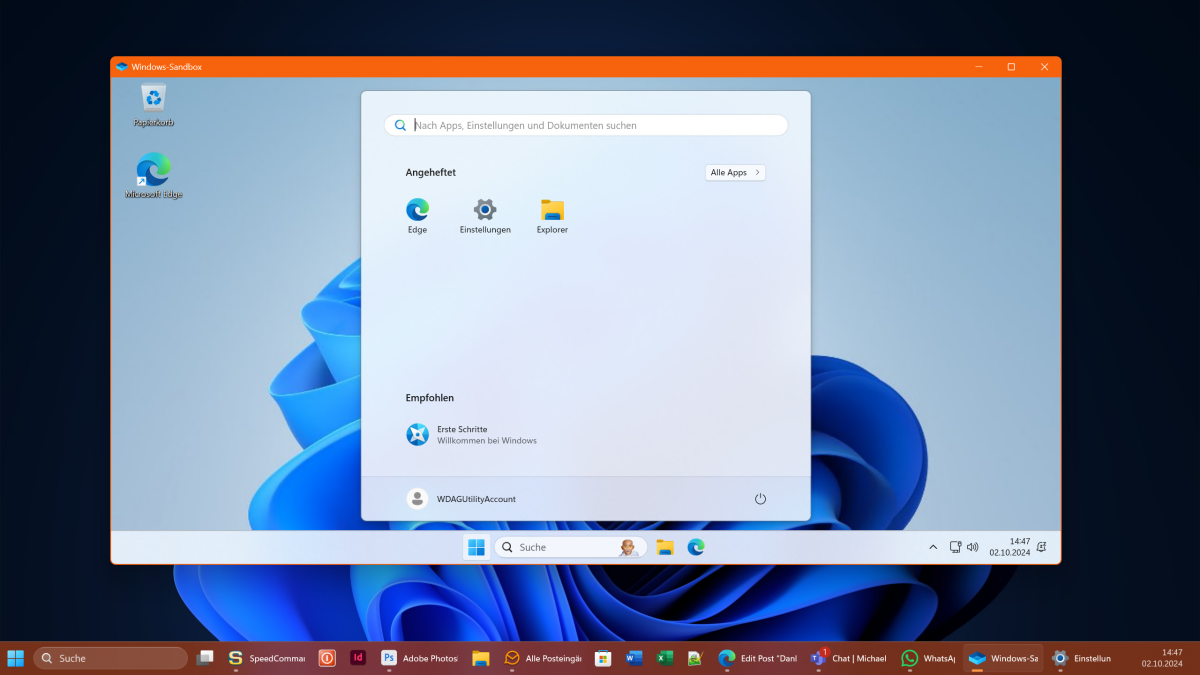
Task: Click the Edge icon in the sandbox taskbar
Action: (696, 547)
